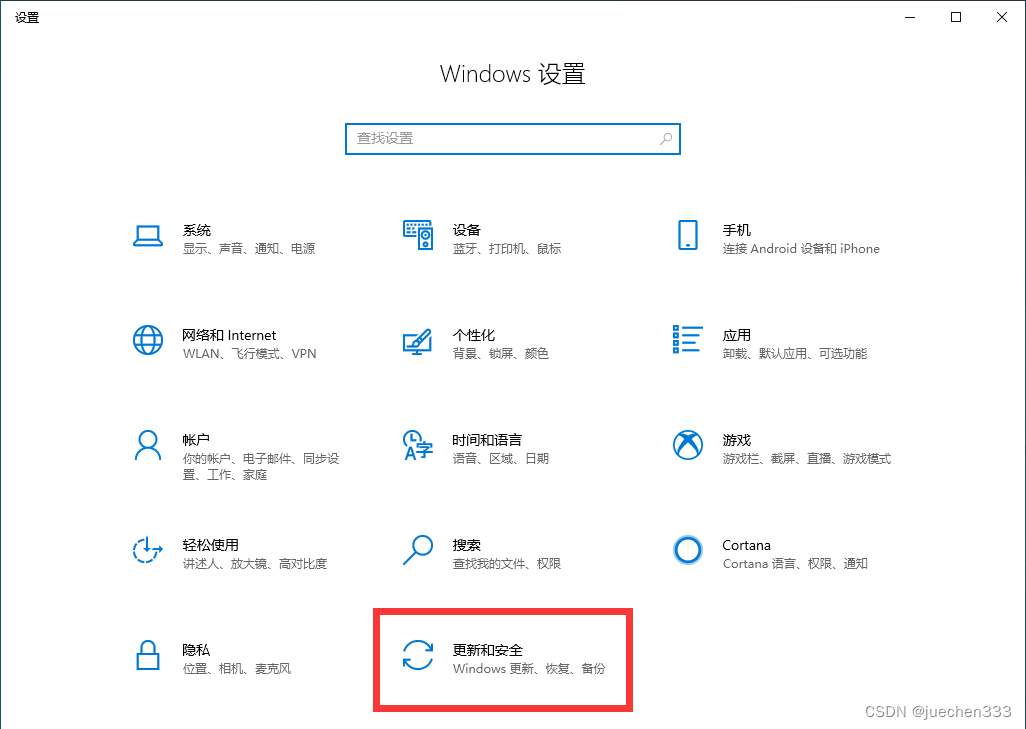The image size is (1026, 729).
Task: Click the 设备 keyboard and speaker icon
Action: pos(417,235)
